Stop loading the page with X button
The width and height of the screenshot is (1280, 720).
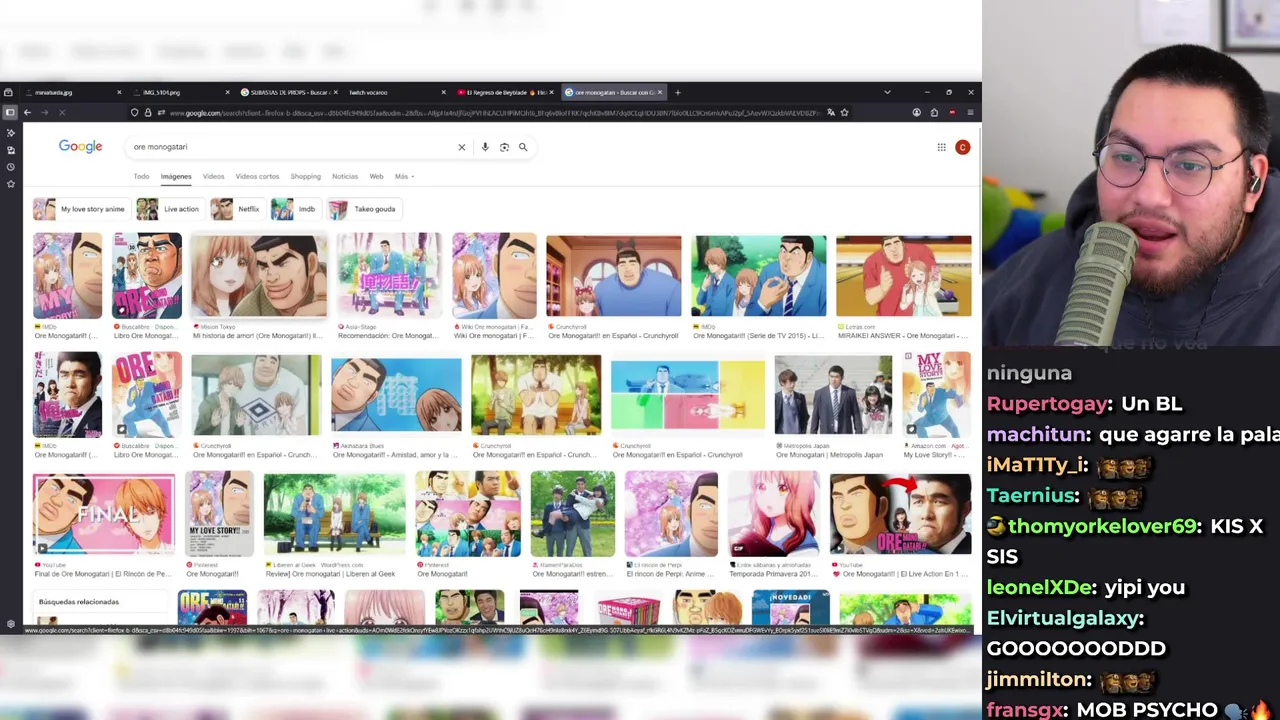(61, 112)
